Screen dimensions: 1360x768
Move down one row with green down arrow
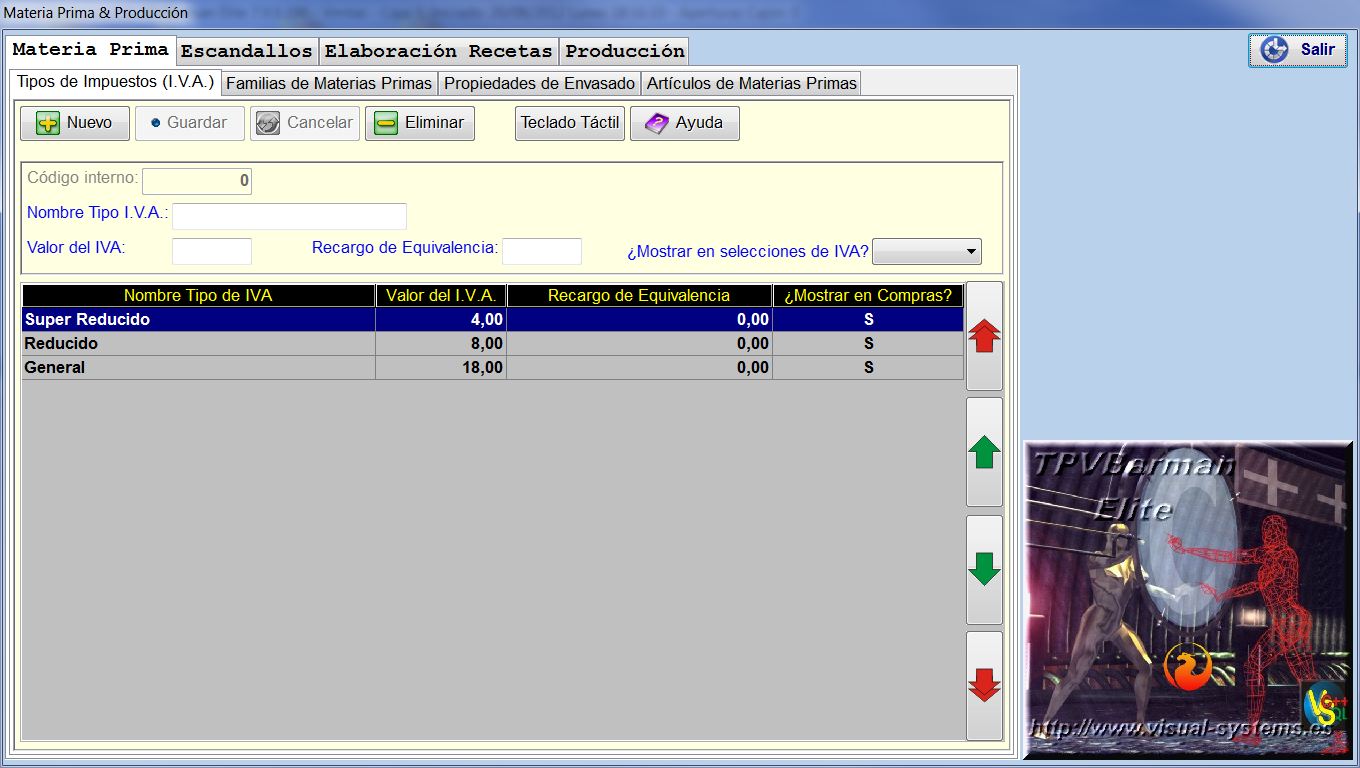(x=984, y=569)
